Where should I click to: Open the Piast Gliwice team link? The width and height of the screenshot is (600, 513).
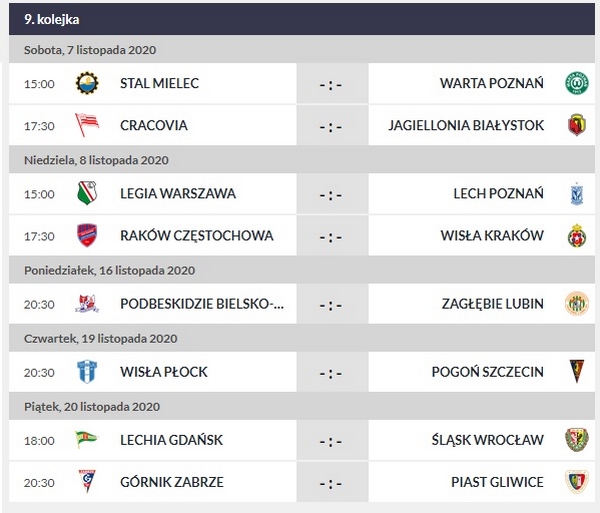tap(497, 482)
